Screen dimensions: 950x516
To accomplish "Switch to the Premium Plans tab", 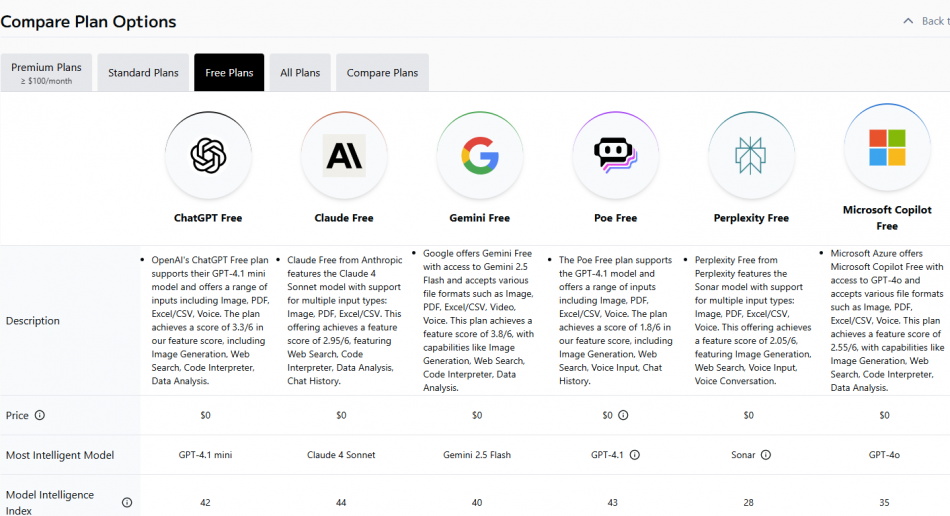I will click(47, 73).
